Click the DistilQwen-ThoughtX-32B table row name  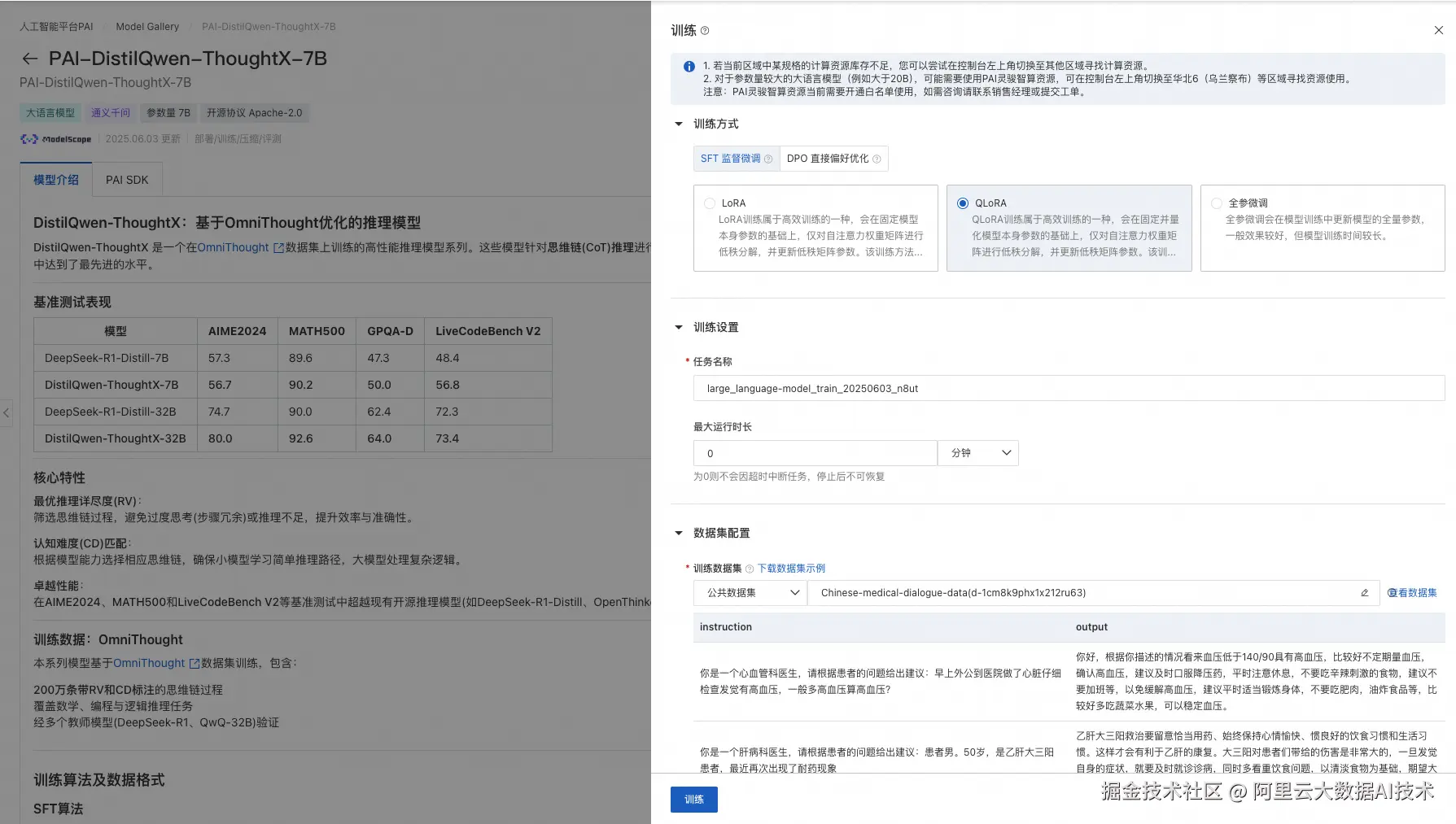coord(116,438)
